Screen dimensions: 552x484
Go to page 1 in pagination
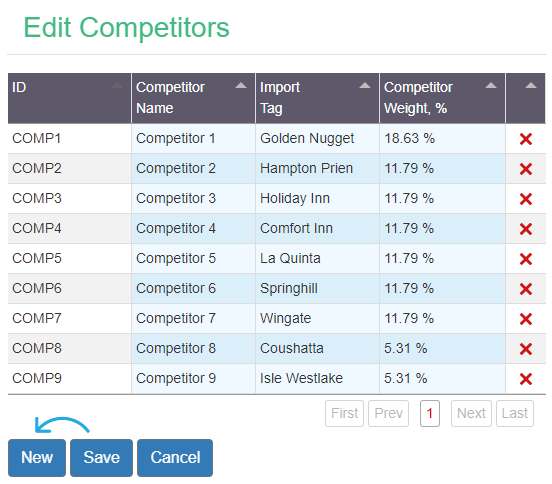429,413
